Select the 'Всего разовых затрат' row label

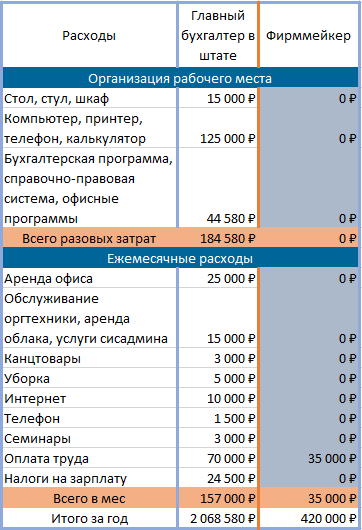click(x=90, y=238)
